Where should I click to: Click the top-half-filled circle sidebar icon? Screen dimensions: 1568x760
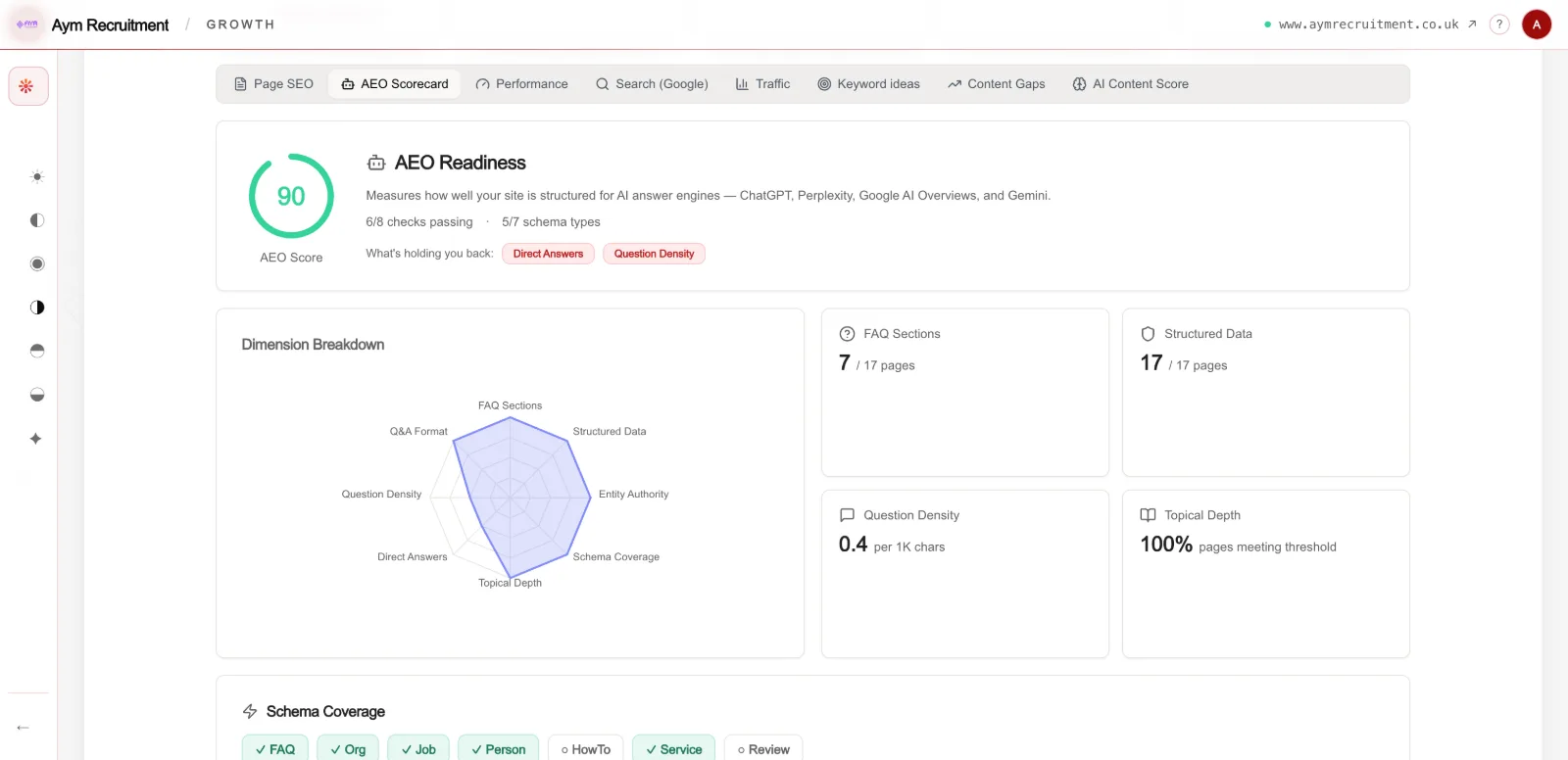click(37, 351)
